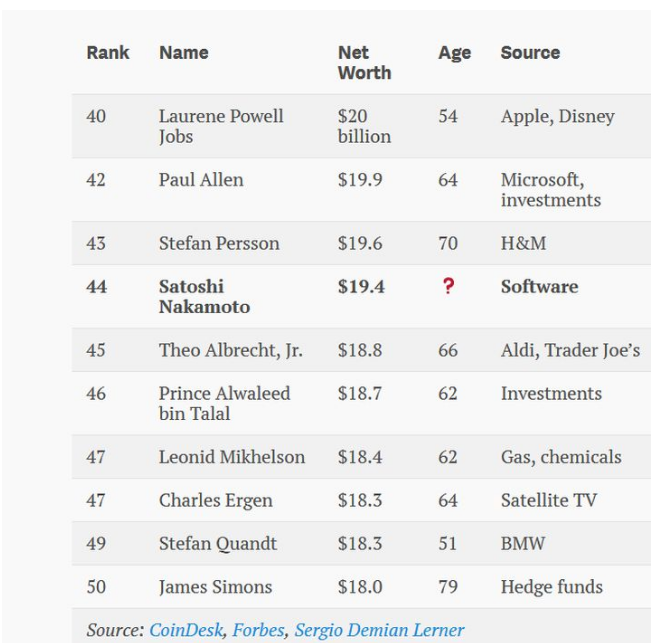The height and width of the screenshot is (643, 651).
Task: Click the Paul Allen name cell
Action: (201, 180)
